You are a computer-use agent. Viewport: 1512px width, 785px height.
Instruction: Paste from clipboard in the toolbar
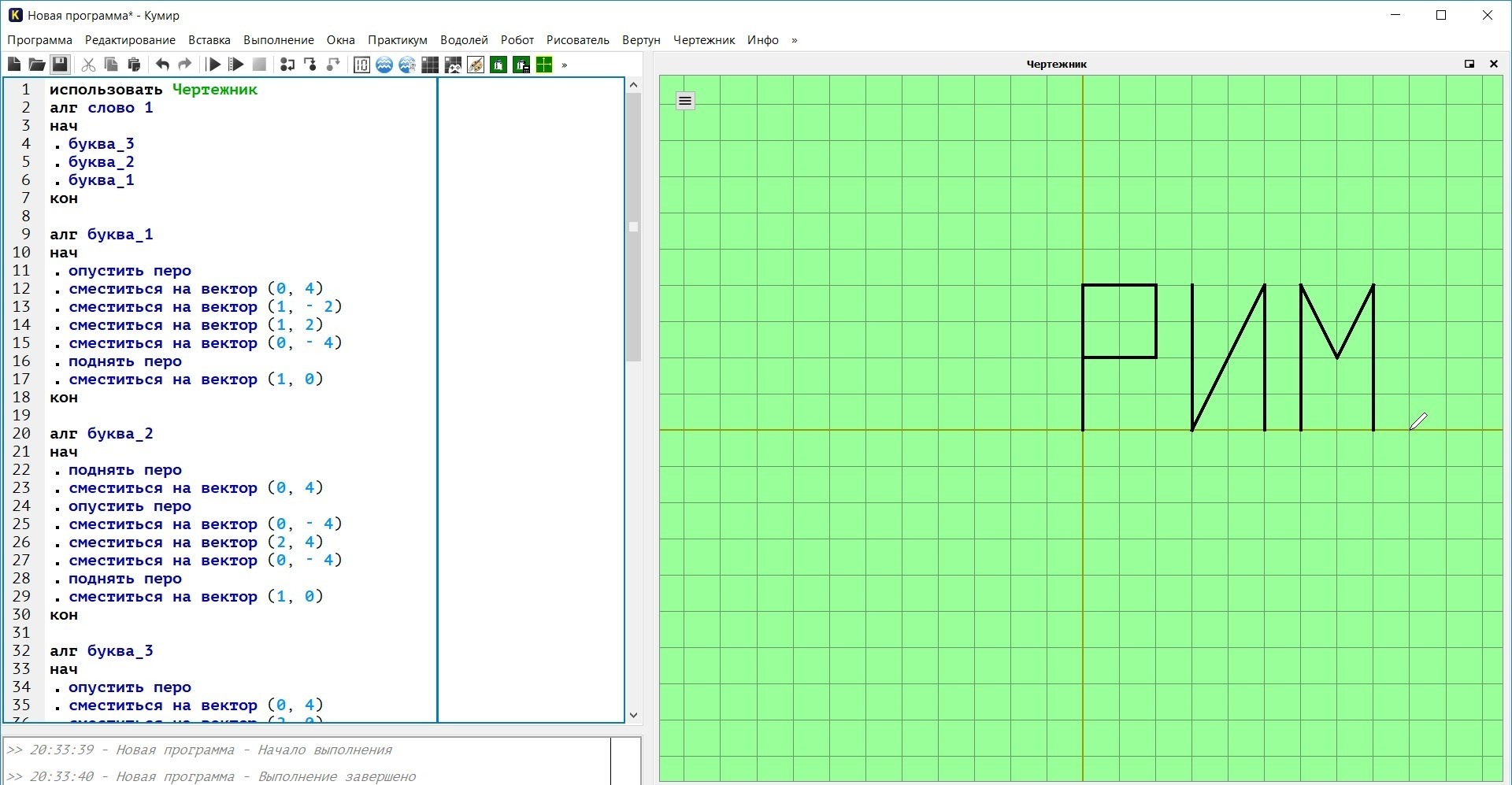[134, 65]
